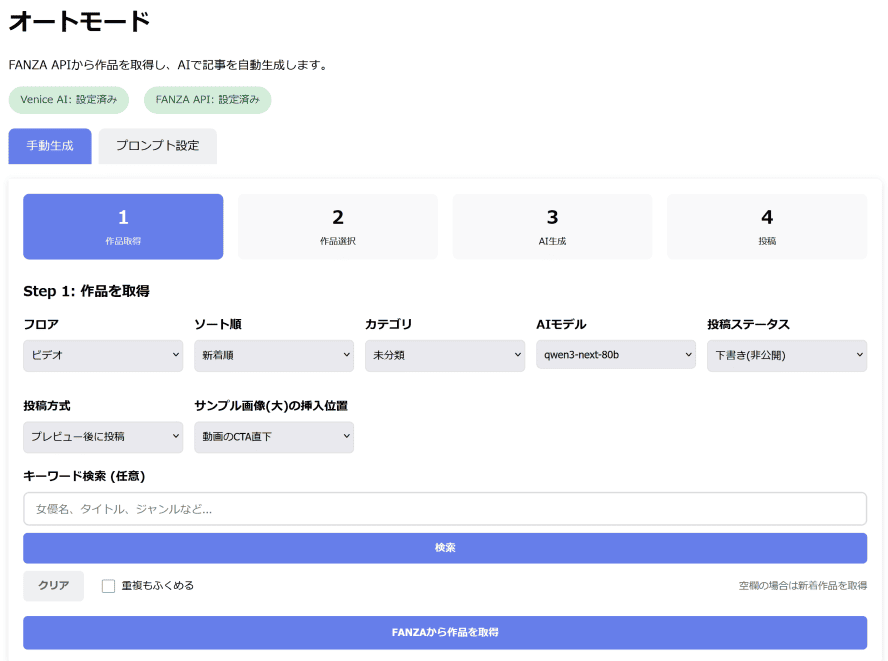Open the AIモデル dropdown showing qwen3-next-80b
Viewport: 888px width, 661px height.
coord(616,355)
